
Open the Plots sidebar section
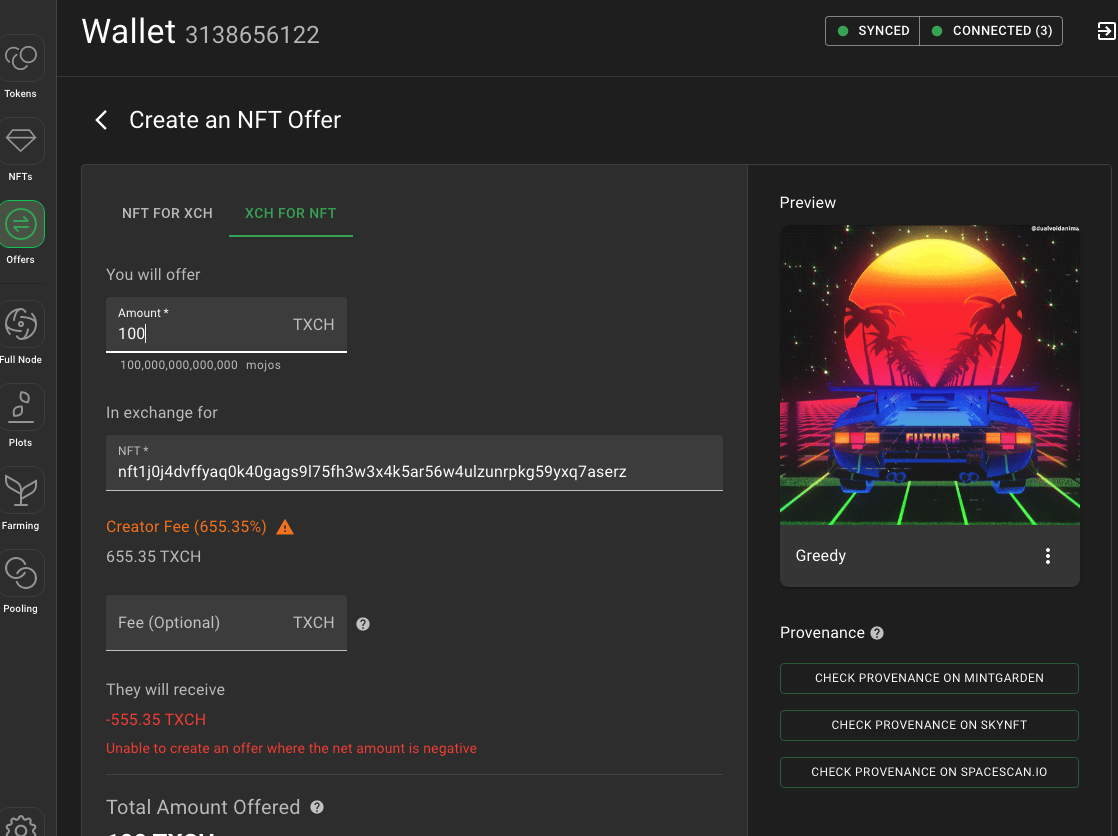point(21,417)
